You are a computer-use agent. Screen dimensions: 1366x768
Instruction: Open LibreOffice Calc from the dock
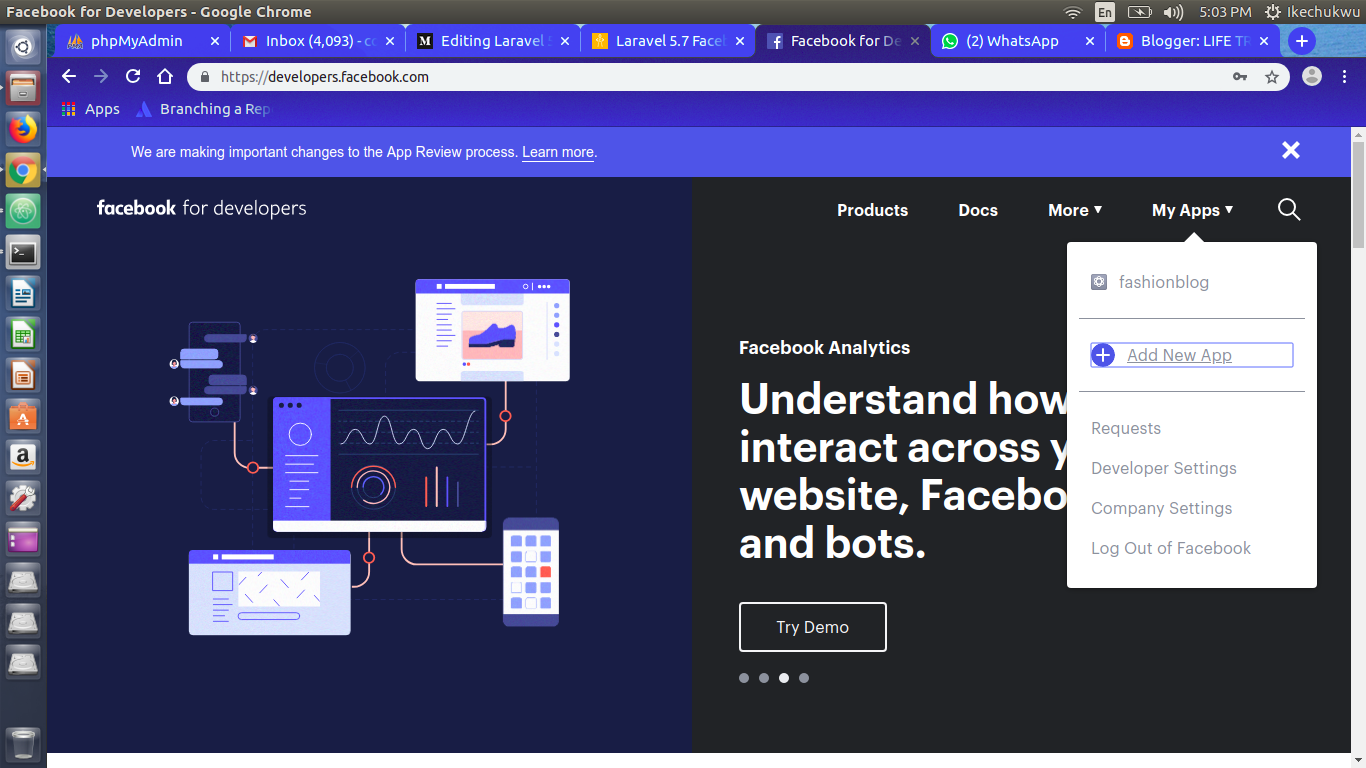[x=23, y=335]
